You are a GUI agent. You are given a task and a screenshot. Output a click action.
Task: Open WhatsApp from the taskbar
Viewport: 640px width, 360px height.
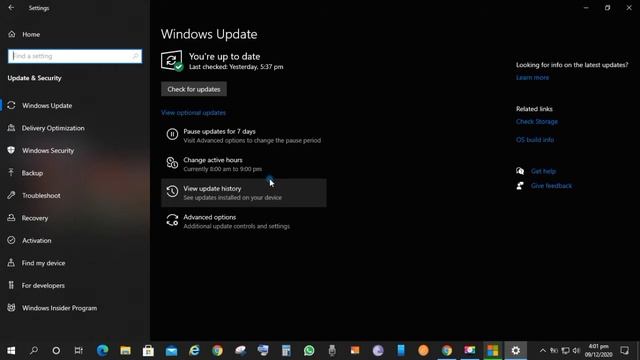click(309, 350)
